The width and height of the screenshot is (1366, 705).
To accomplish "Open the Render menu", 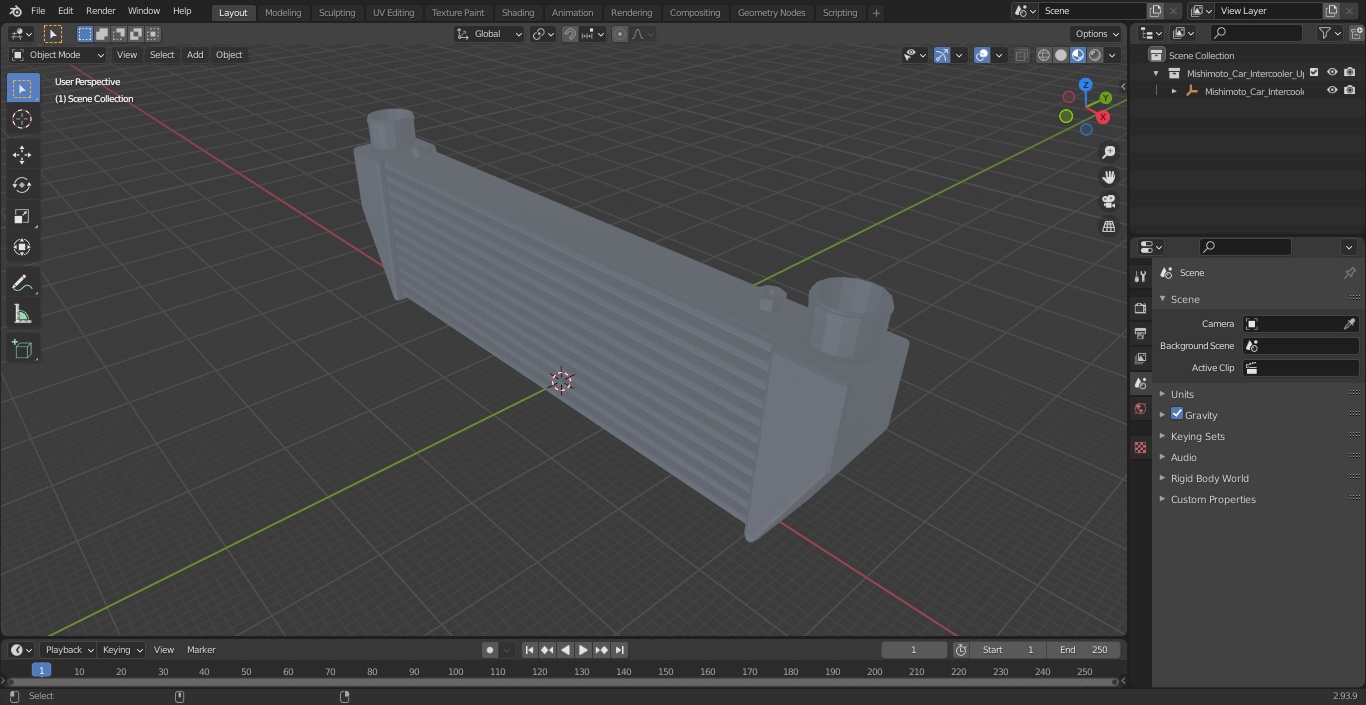I will 100,11.
